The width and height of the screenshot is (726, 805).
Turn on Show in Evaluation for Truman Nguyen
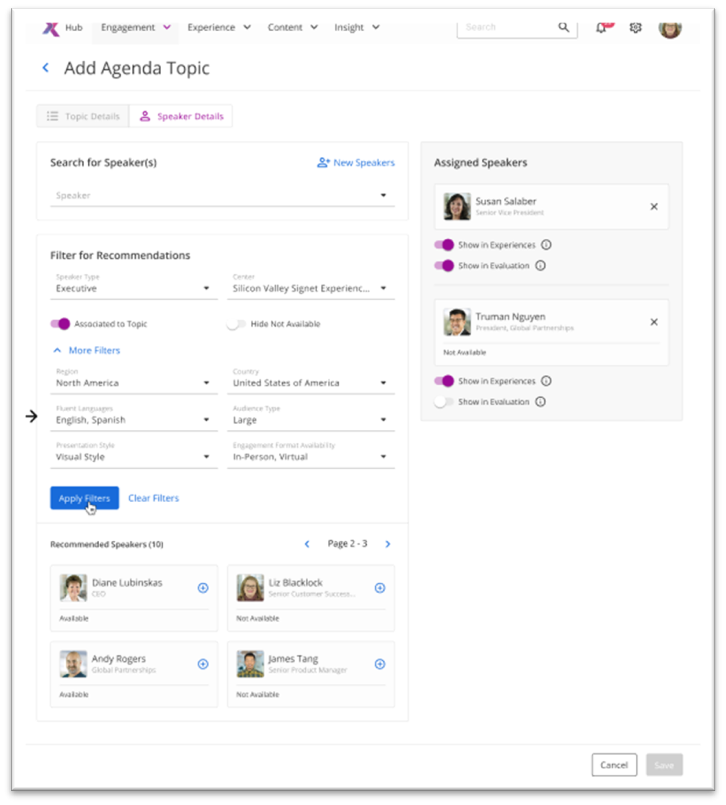(444, 402)
